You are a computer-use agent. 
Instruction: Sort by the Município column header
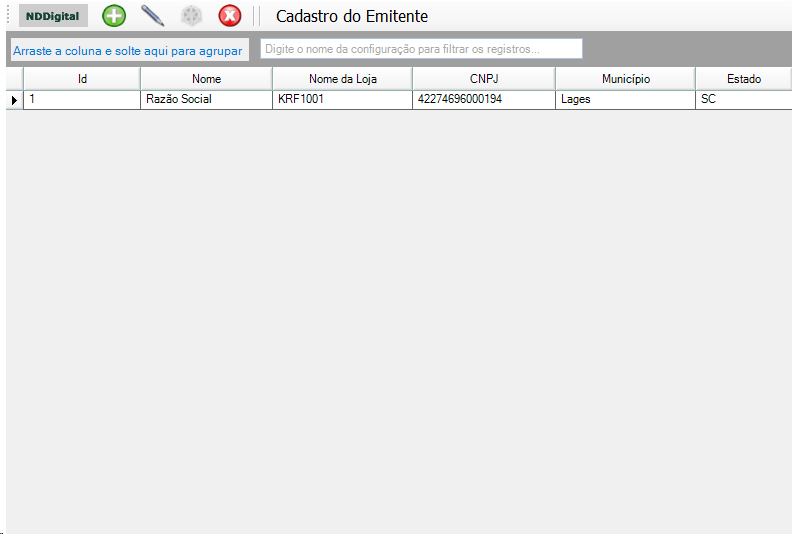tap(625, 79)
